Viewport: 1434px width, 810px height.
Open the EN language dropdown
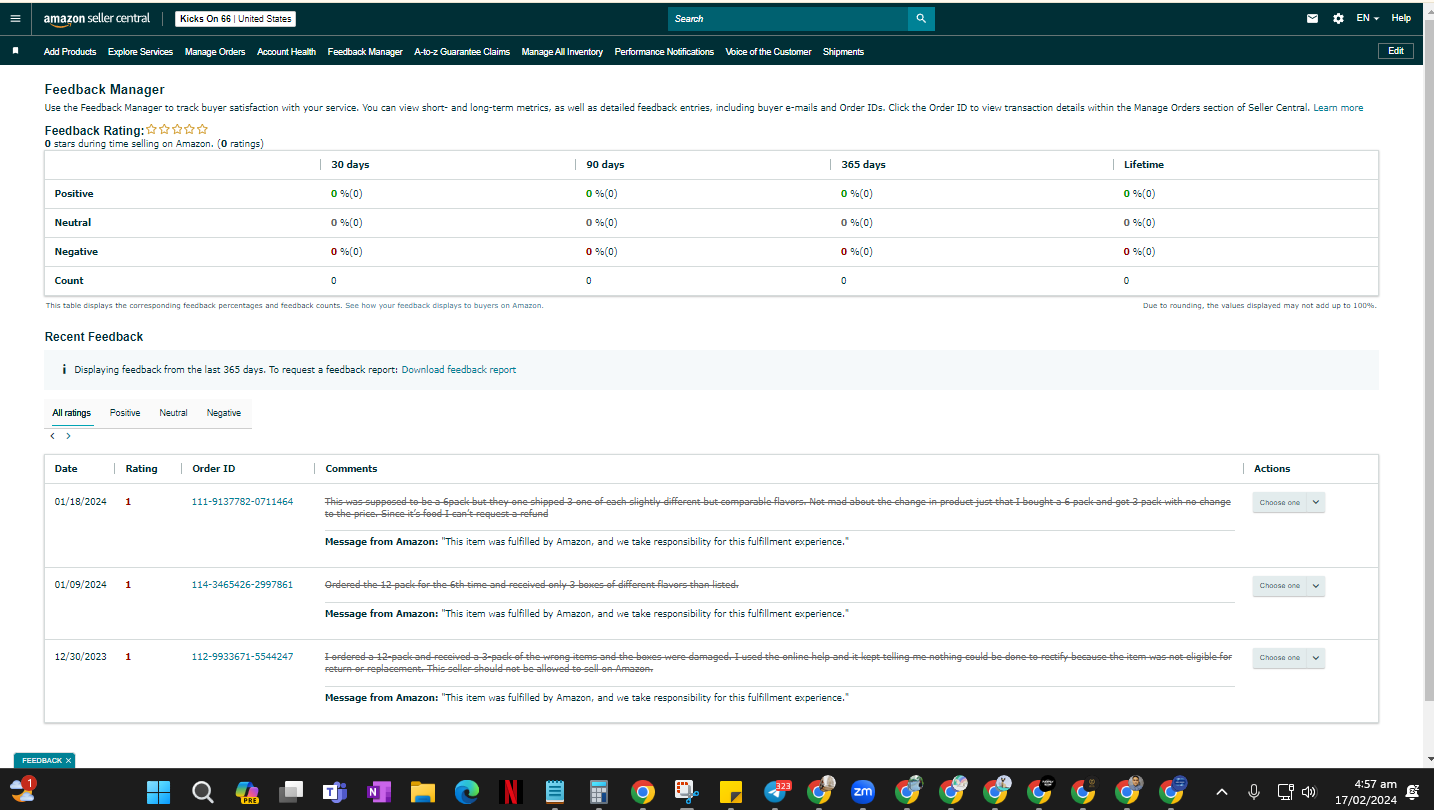(x=1367, y=19)
